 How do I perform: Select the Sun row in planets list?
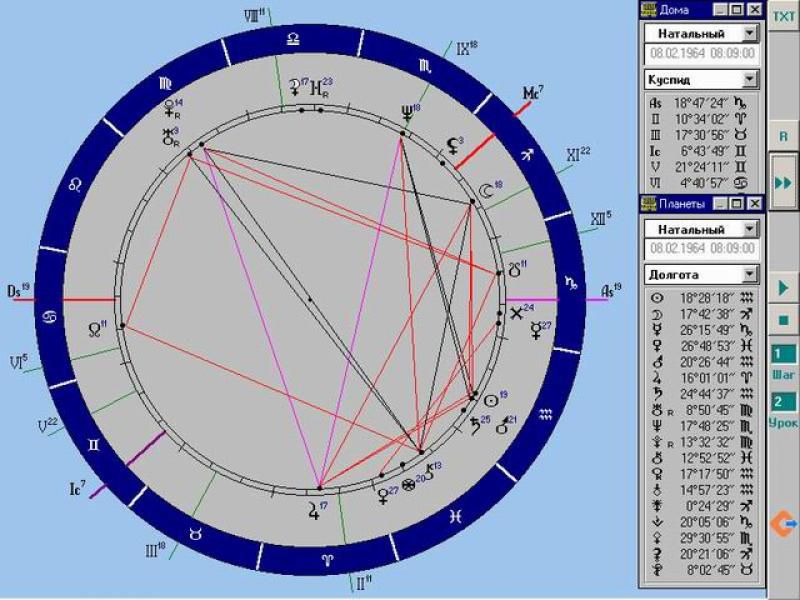tap(702, 298)
